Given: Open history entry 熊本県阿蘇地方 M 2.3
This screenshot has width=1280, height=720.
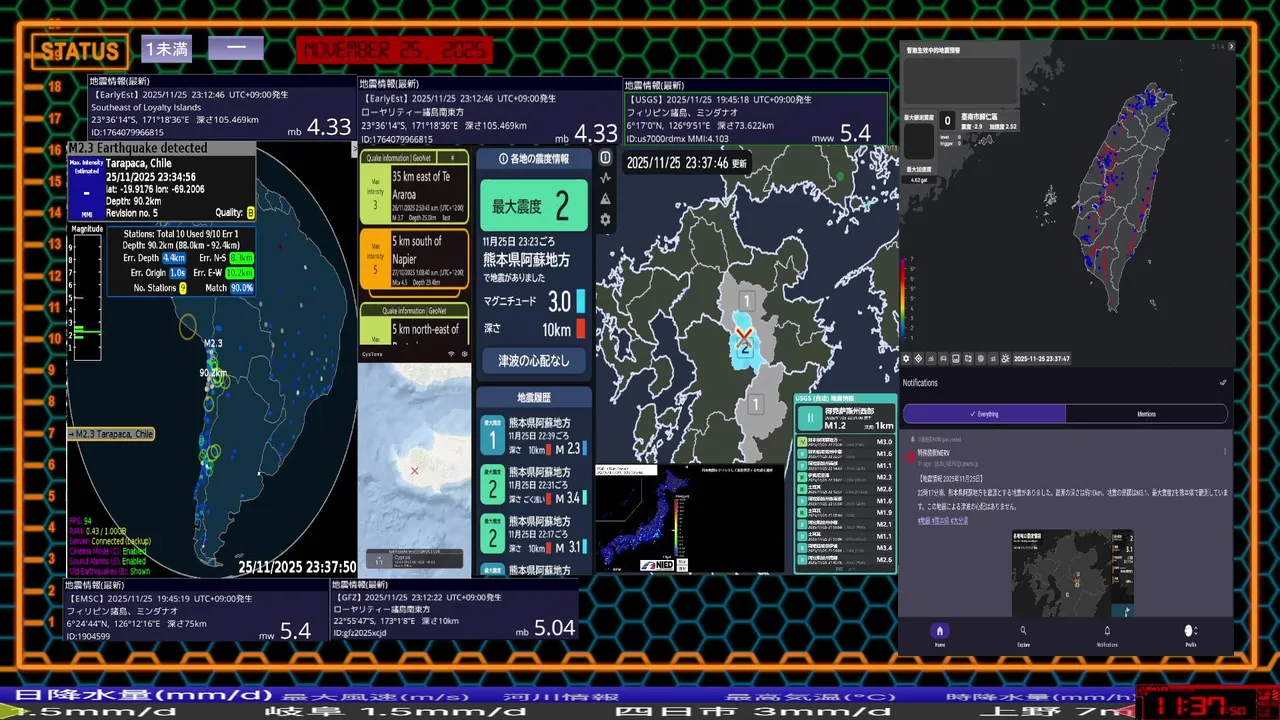Looking at the screenshot, I should tap(534, 436).
